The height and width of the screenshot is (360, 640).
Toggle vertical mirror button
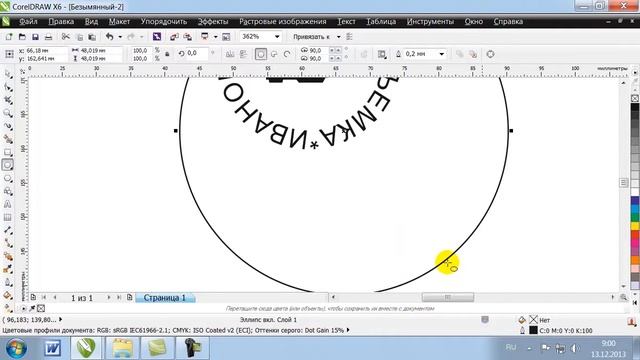point(243,54)
